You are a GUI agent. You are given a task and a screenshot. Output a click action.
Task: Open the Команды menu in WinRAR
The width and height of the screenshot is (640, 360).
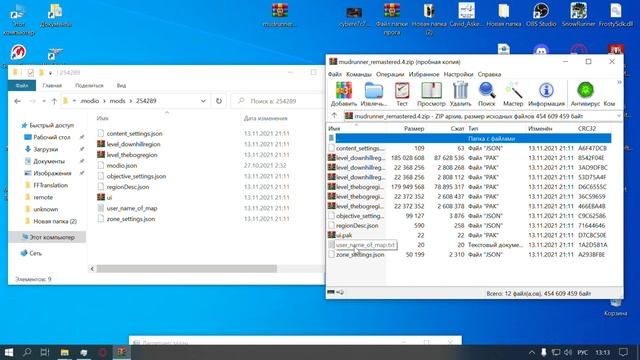point(359,74)
